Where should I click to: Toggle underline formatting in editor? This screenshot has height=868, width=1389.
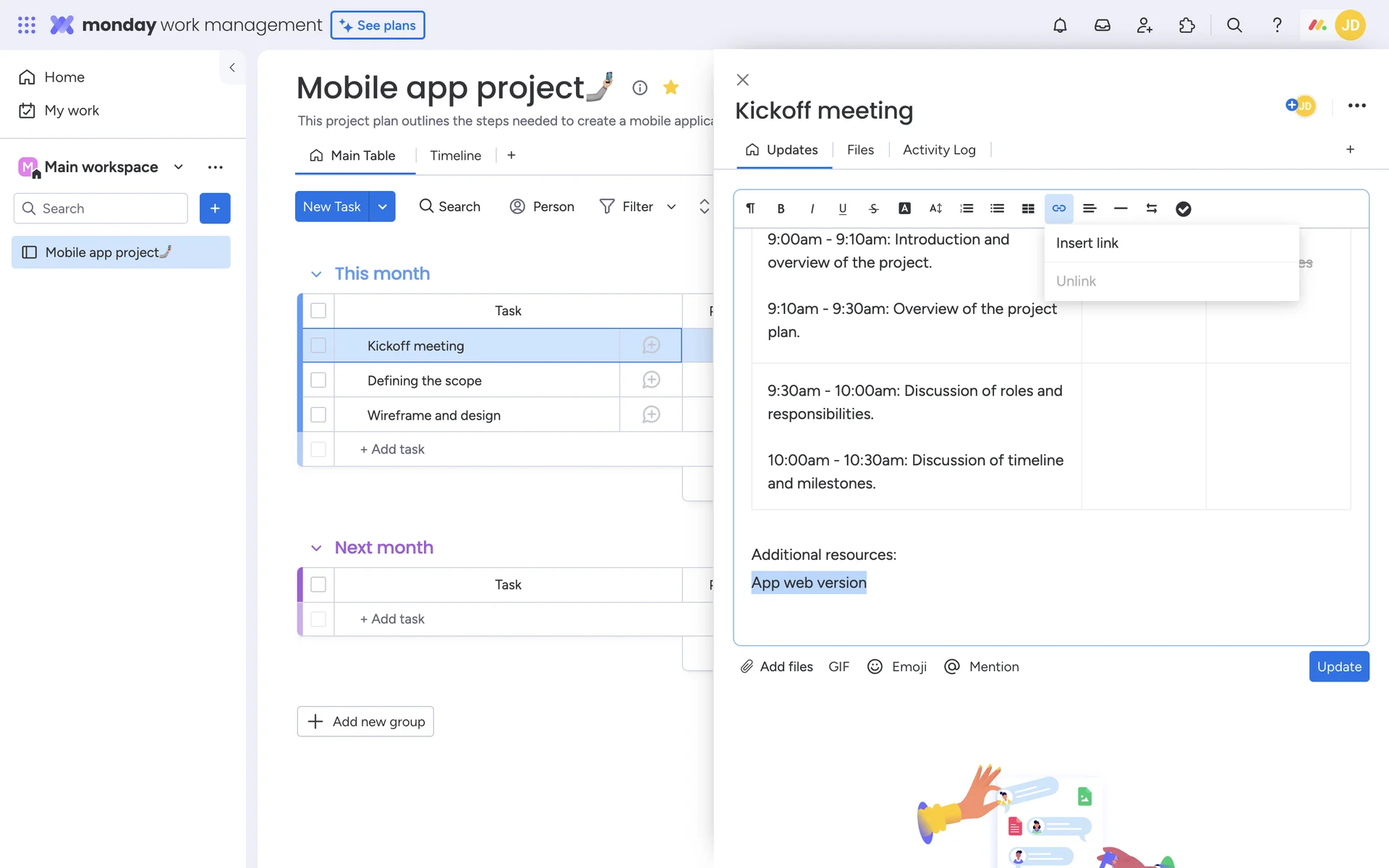tap(842, 208)
